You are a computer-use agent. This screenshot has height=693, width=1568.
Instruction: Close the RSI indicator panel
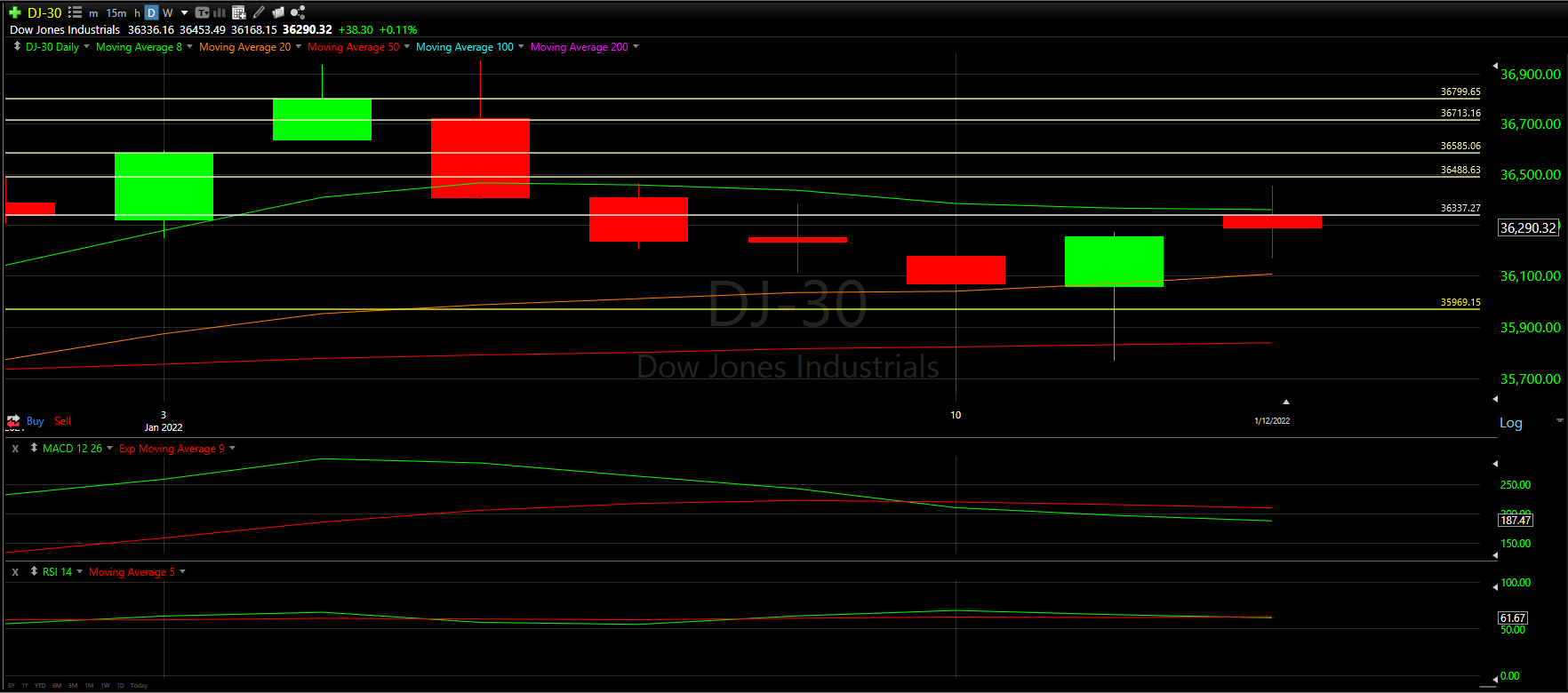(x=15, y=572)
